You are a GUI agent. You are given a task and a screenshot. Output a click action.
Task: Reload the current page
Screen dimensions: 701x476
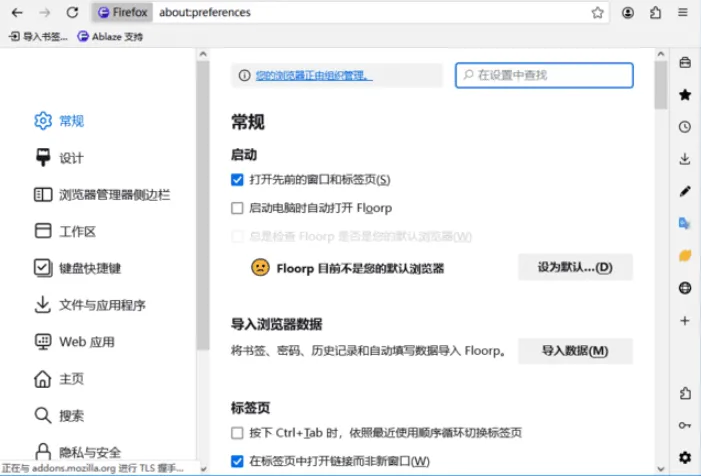[72, 13]
